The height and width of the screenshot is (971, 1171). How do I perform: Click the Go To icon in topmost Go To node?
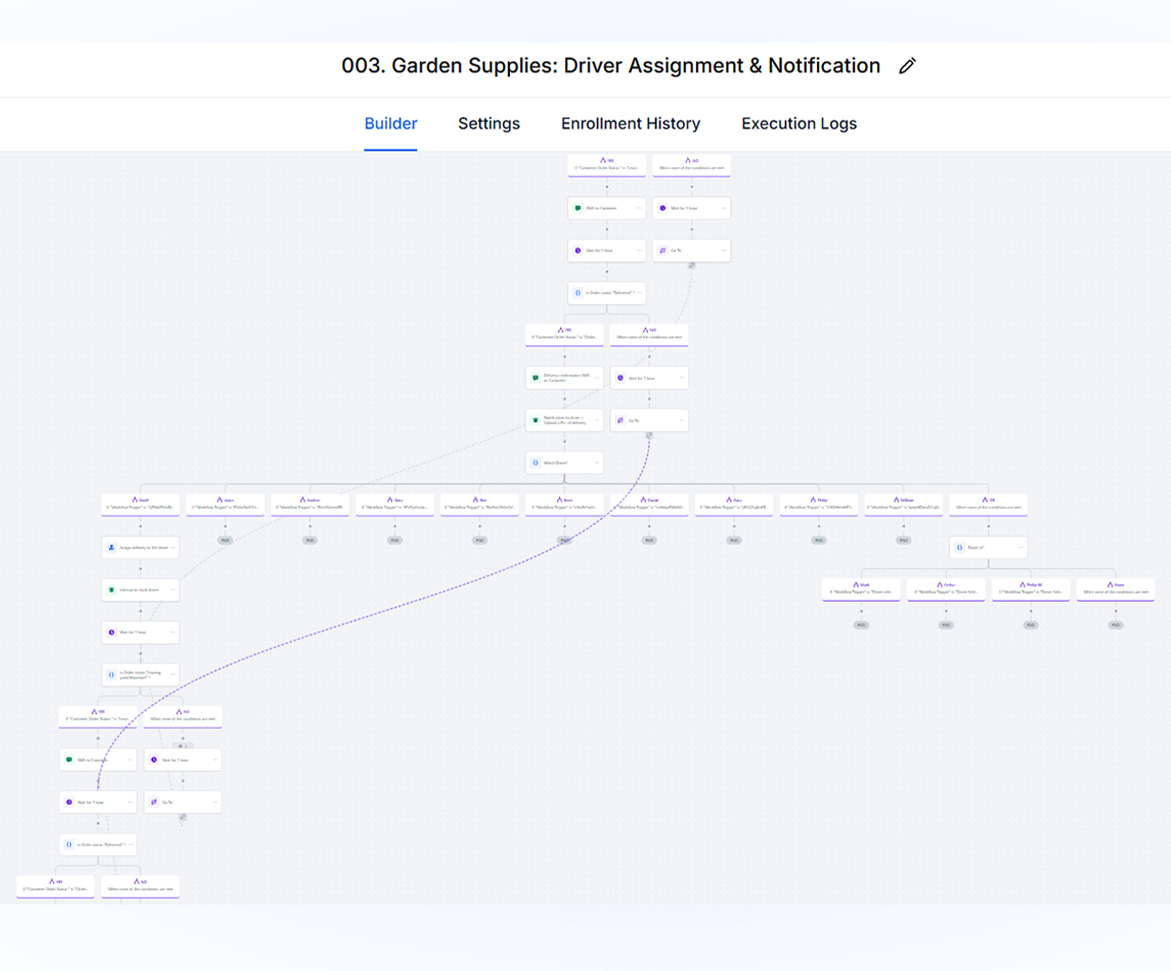662,251
